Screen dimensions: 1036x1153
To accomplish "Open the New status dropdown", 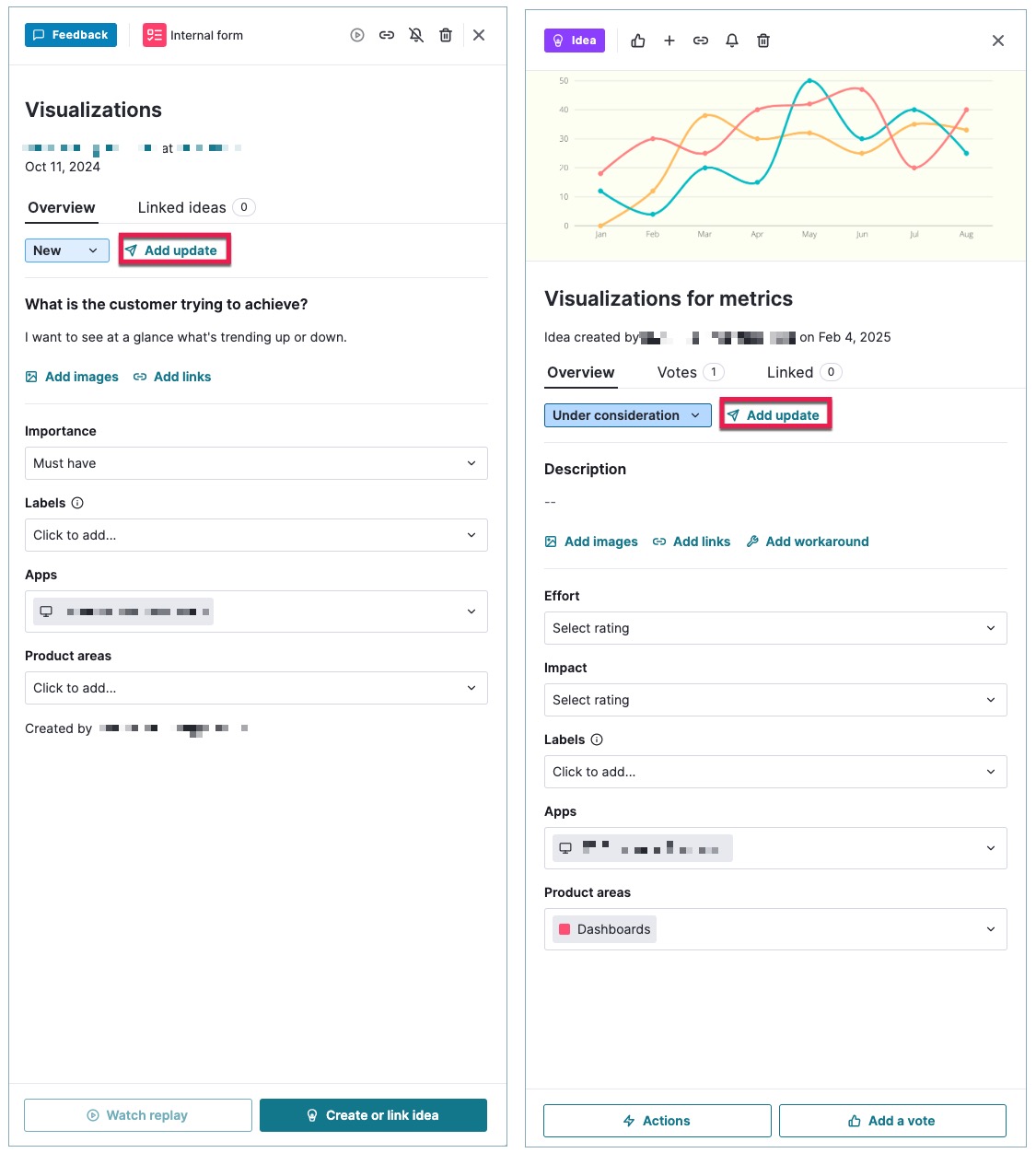I will [x=67, y=250].
